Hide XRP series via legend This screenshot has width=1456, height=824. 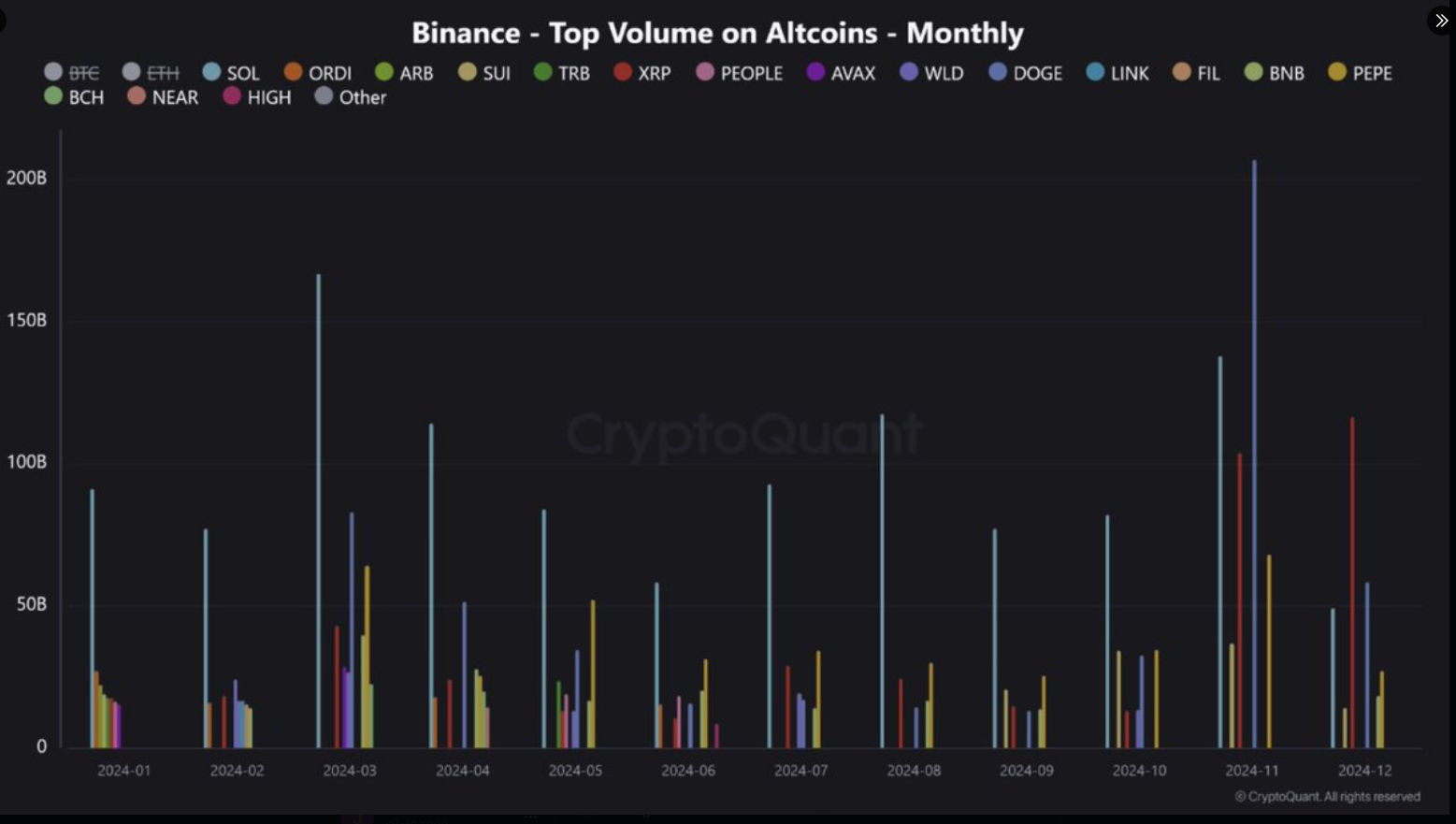pyautogui.click(x=642, y=73)
